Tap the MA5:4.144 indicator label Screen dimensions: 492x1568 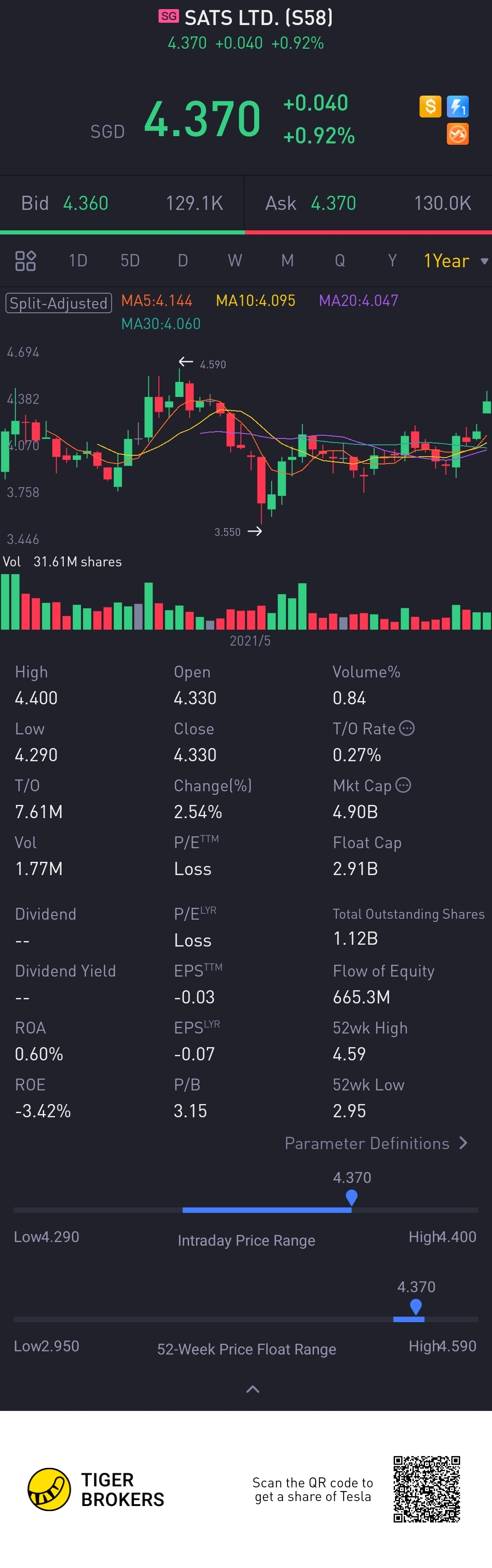(x=157, y=300)
